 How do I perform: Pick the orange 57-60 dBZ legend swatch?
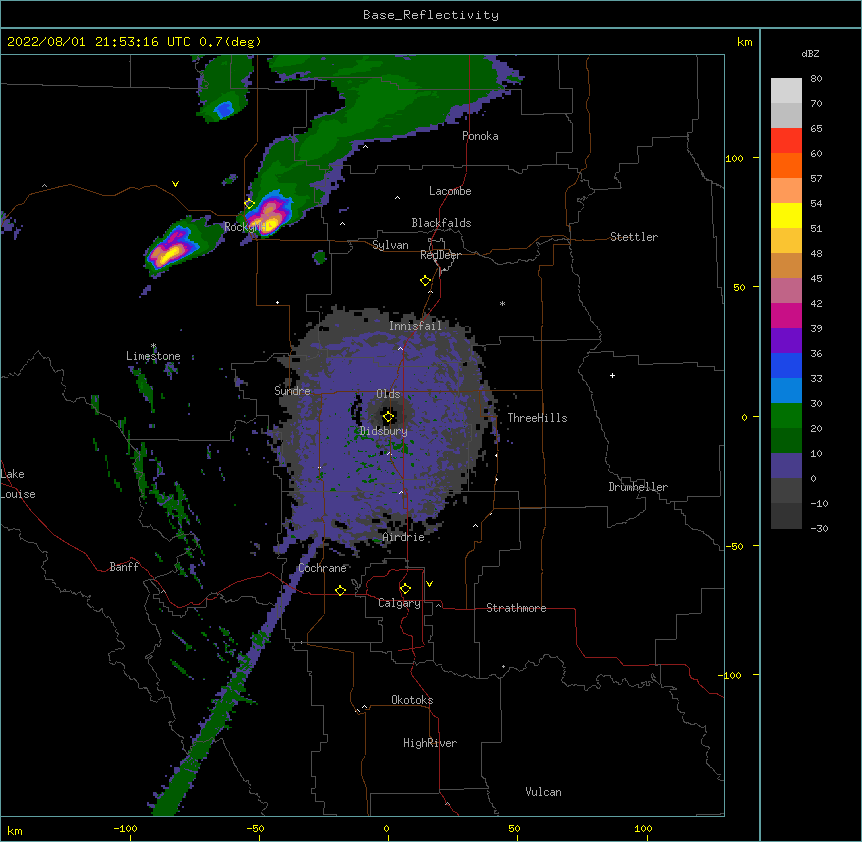(x=786, y=165)
